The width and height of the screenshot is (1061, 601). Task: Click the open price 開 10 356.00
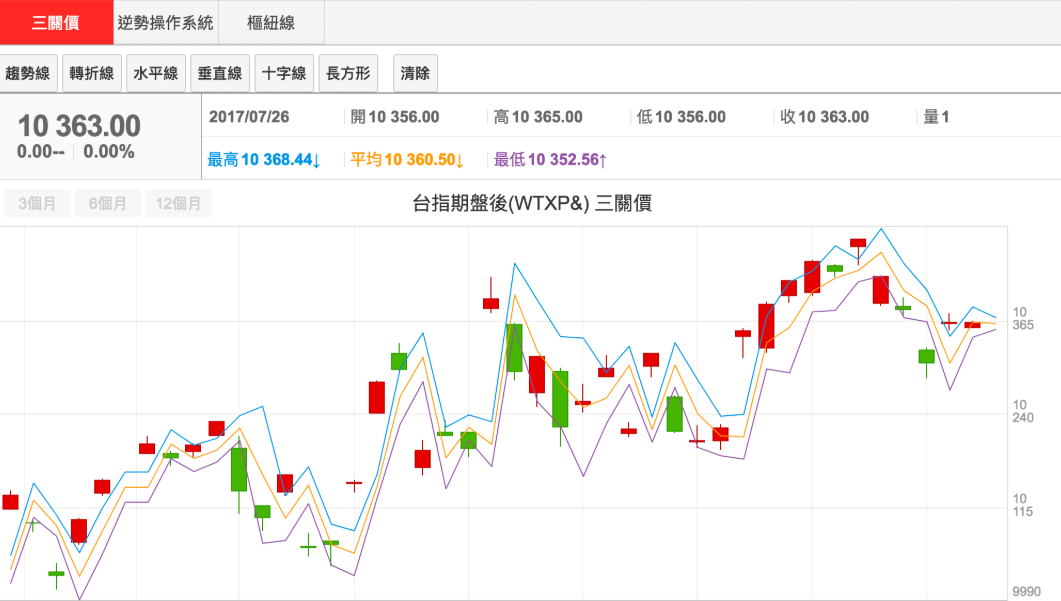395,117
